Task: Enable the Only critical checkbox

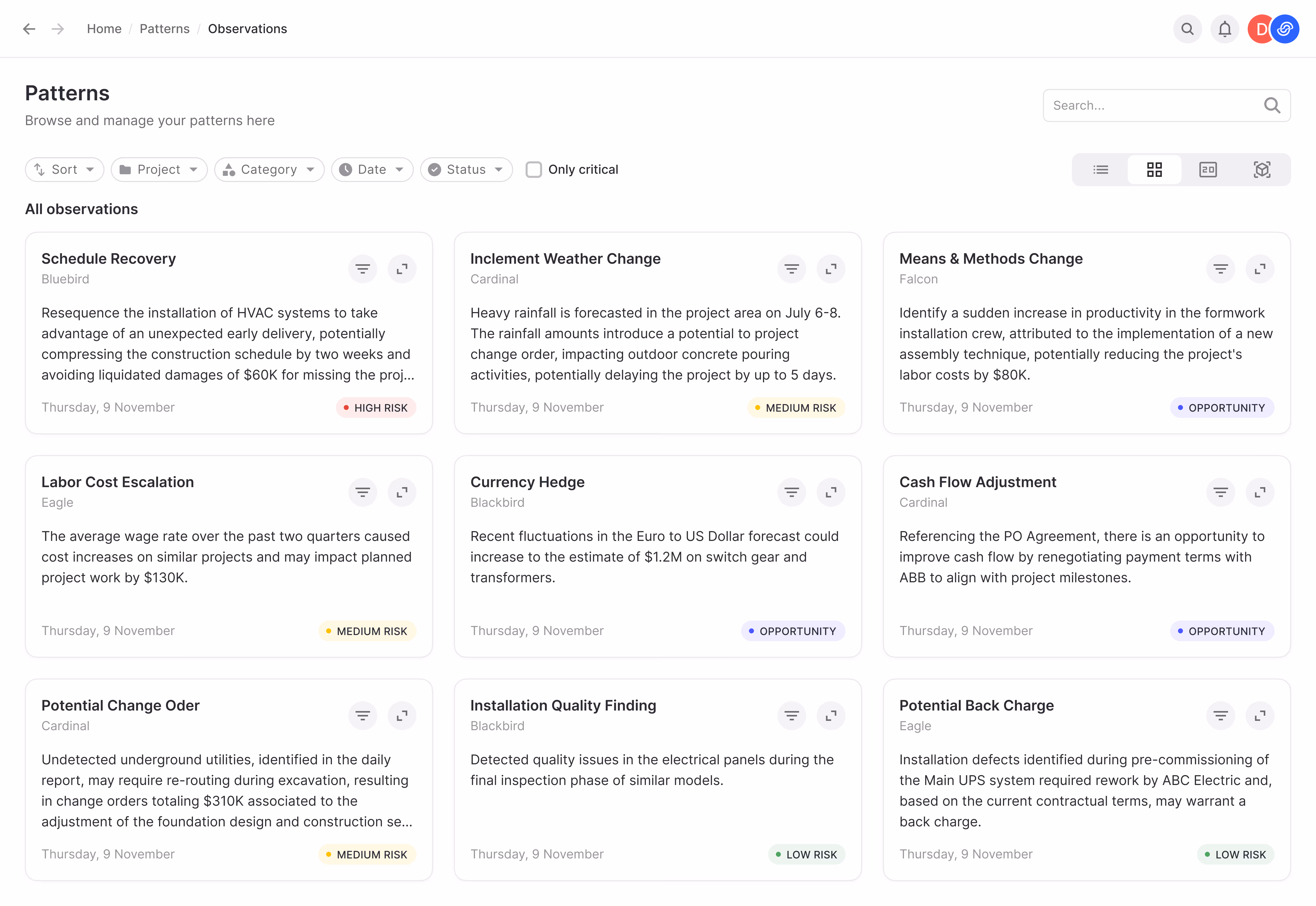Action: pyautogui.click(x=534, y=169)
